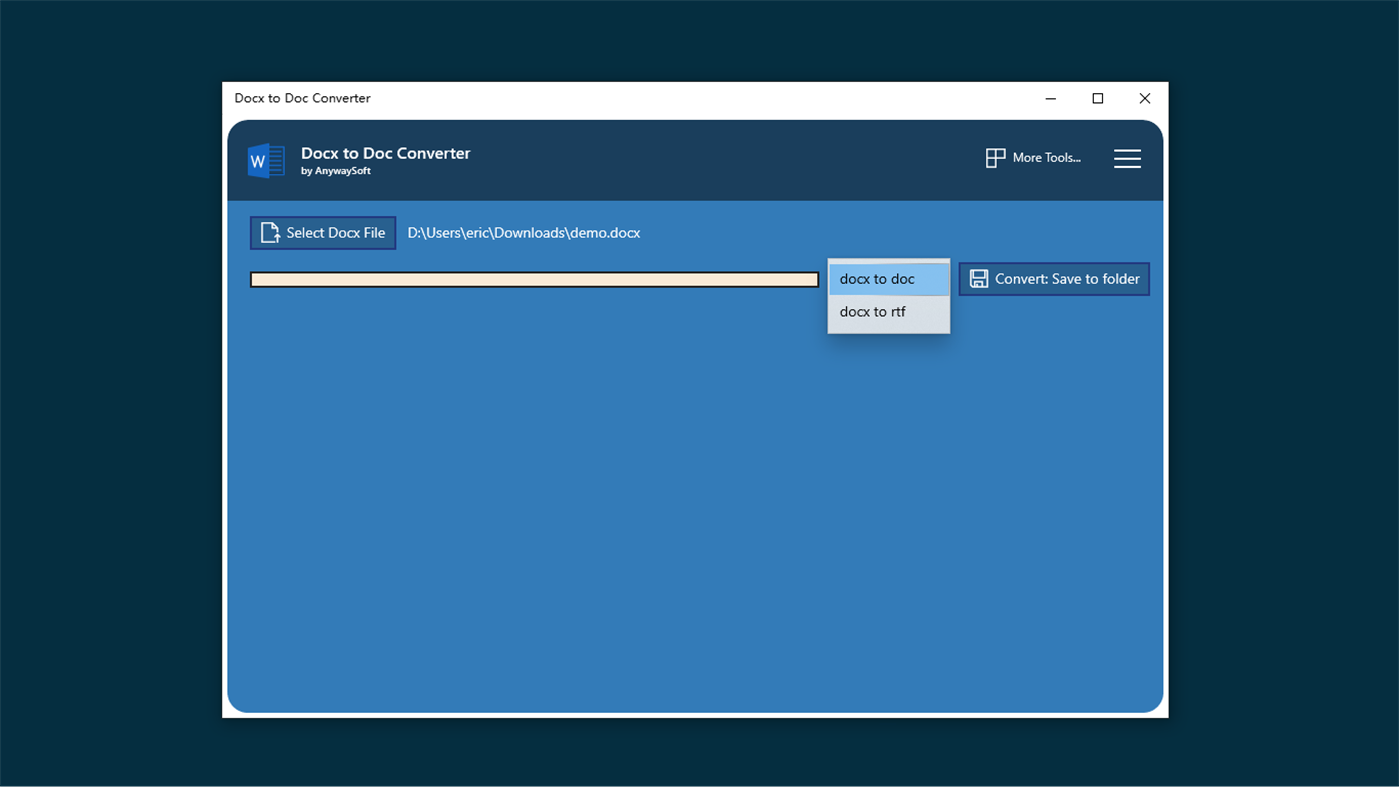The width and height of the screenshot is (1399, 787).
Task: Click the save icon on the Convert button
Action: (978, 279)
